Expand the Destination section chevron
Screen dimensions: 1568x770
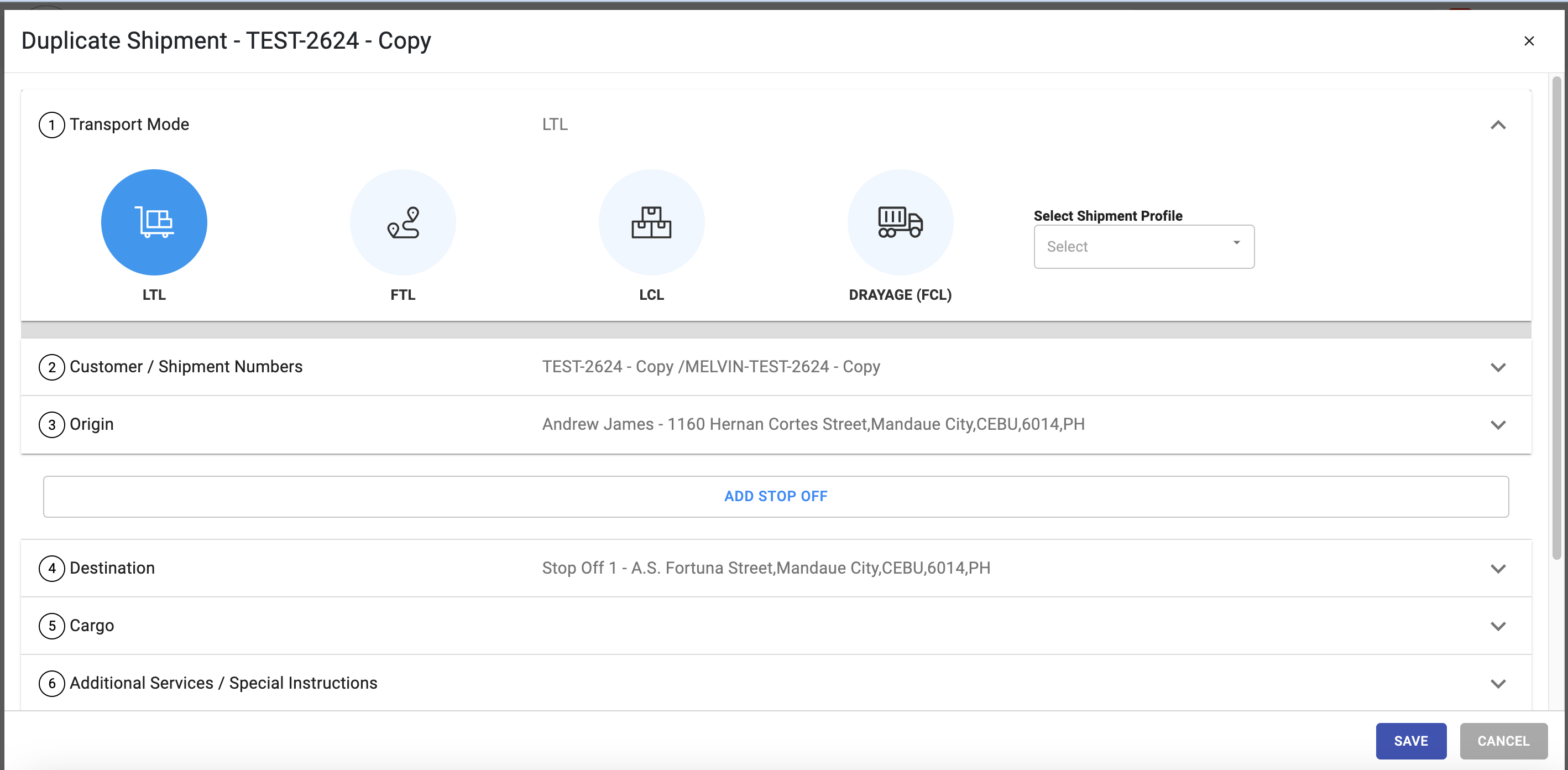point(1497,568)
